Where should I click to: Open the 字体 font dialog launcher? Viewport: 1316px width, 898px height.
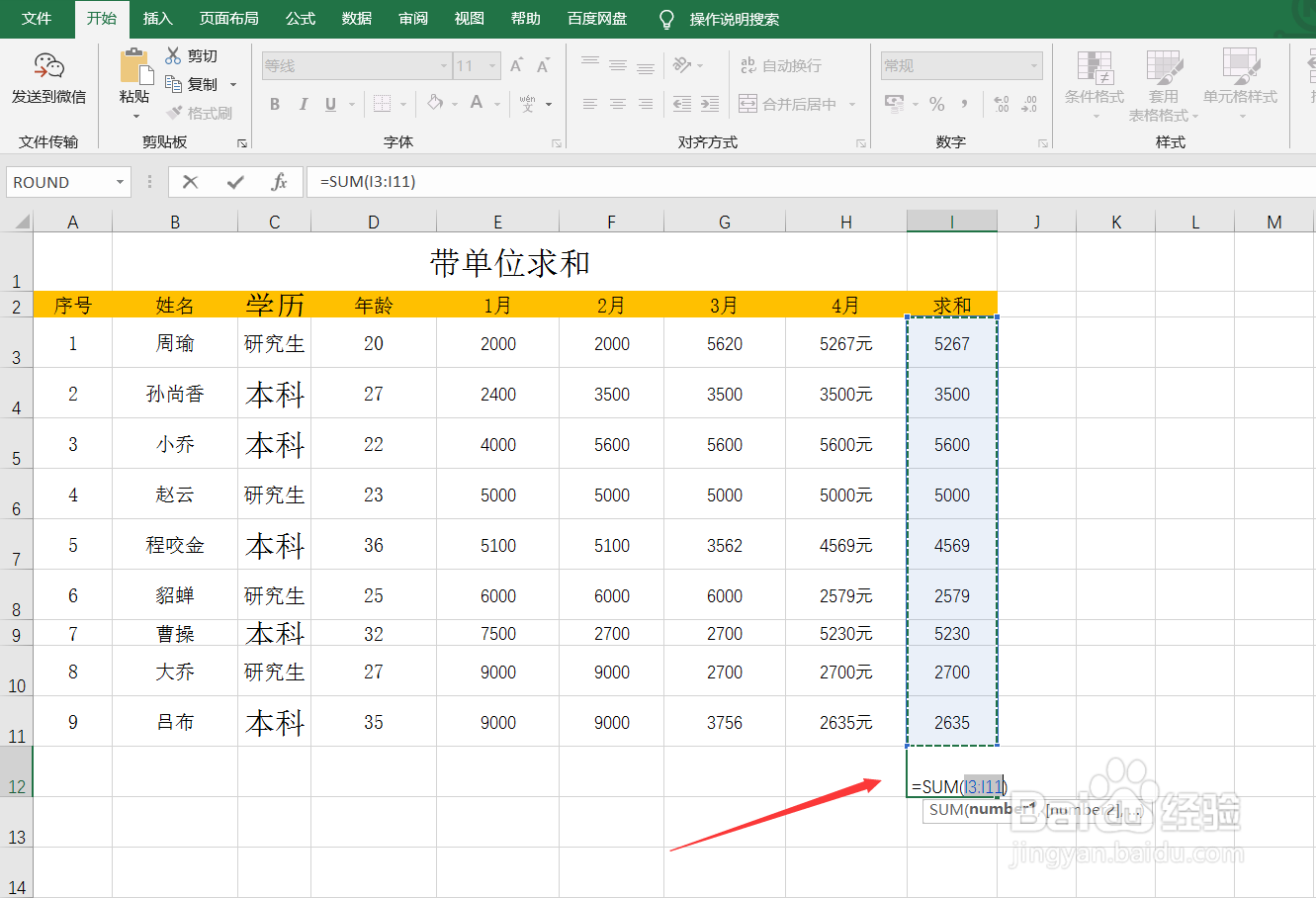click(x=557, y=143)
